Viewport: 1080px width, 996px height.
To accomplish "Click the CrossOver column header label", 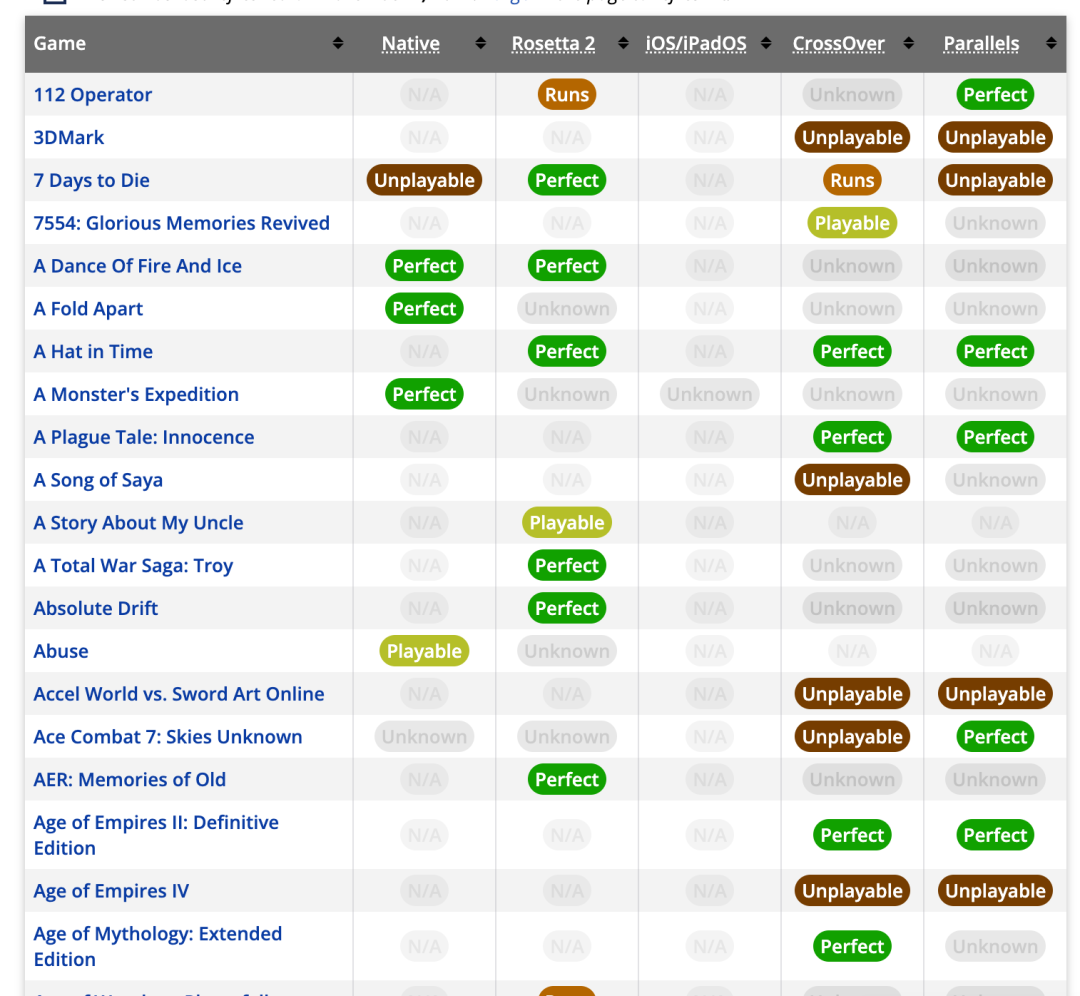I will (x=838, y=43).
